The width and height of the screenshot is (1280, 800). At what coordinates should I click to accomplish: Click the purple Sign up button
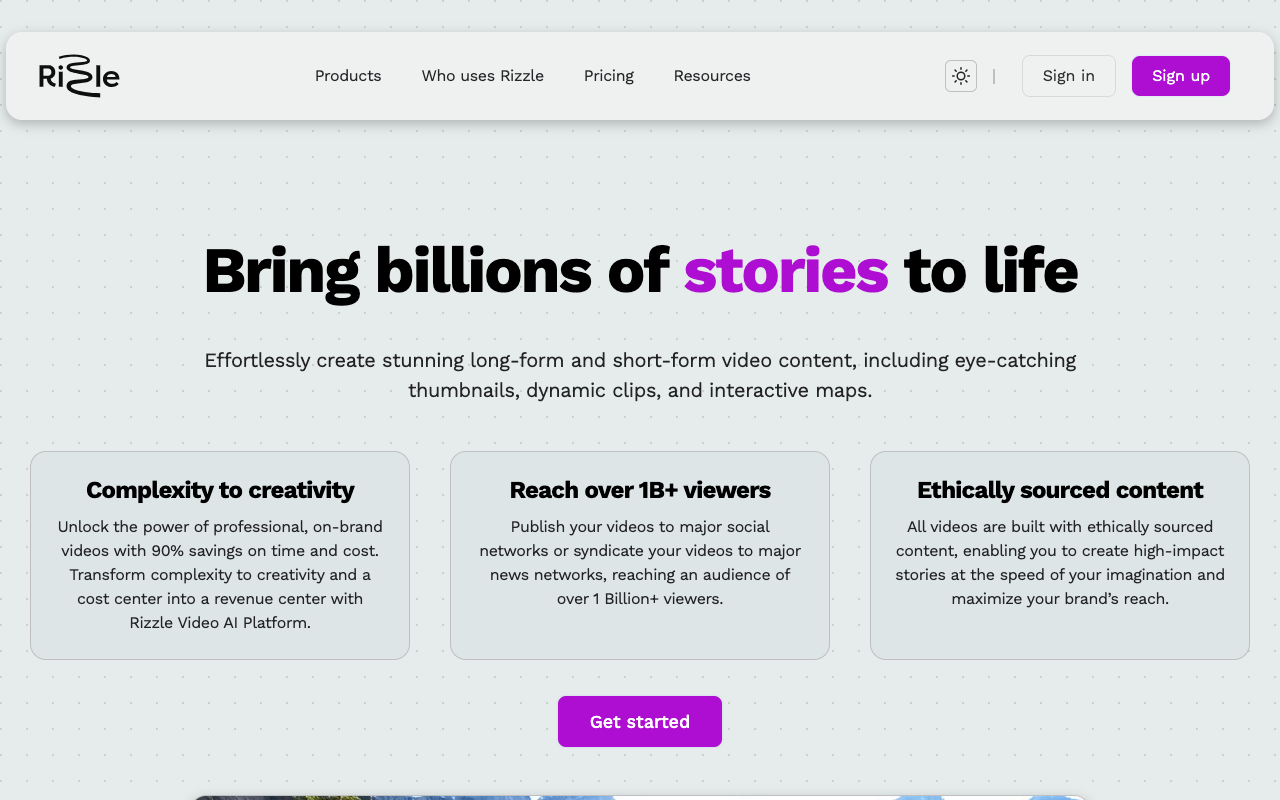click(x=1181, y=76)
